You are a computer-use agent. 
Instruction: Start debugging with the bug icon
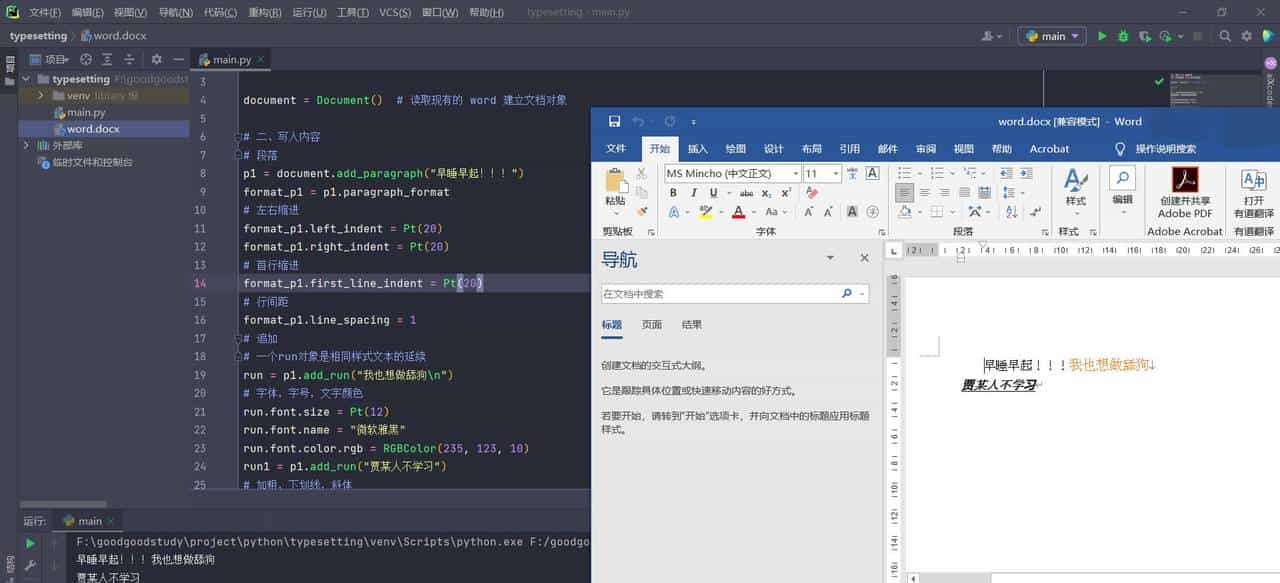(x=1124, y=35)
